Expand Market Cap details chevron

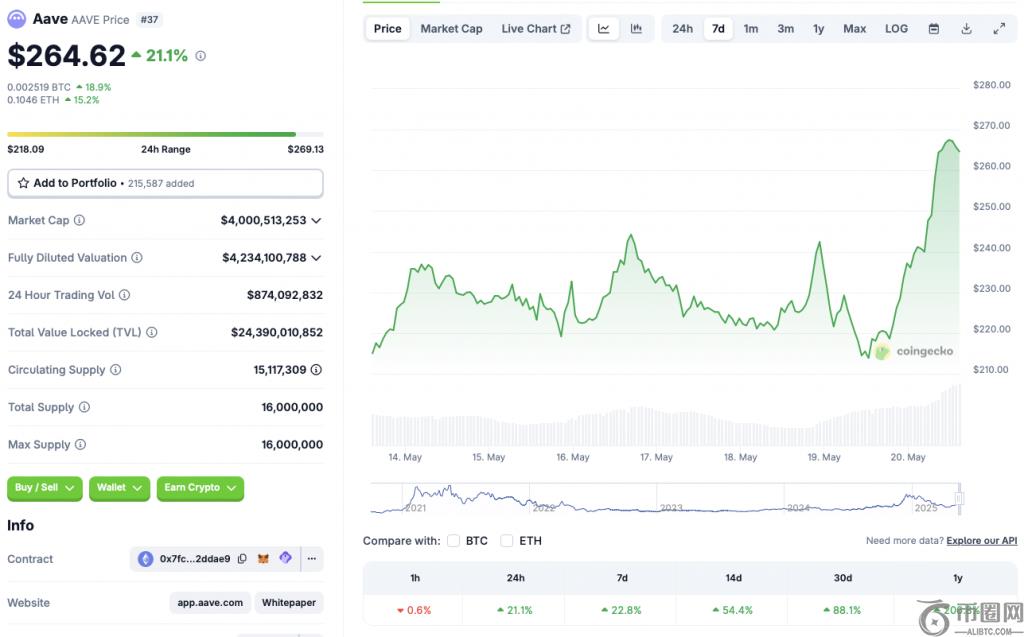click(316, 221)
